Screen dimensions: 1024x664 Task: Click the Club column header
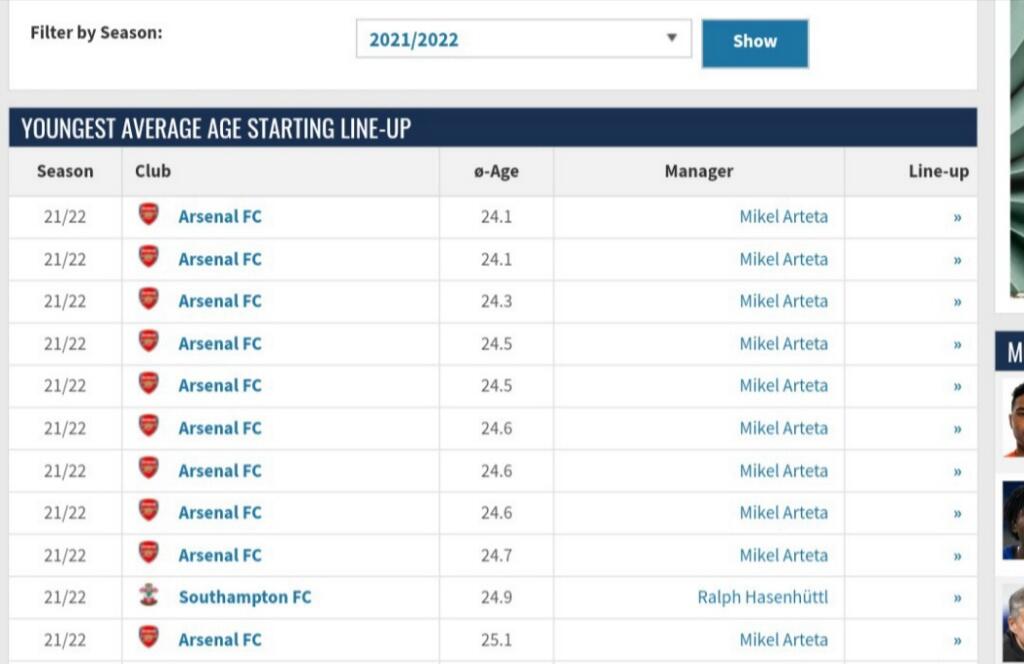(153, 171)
